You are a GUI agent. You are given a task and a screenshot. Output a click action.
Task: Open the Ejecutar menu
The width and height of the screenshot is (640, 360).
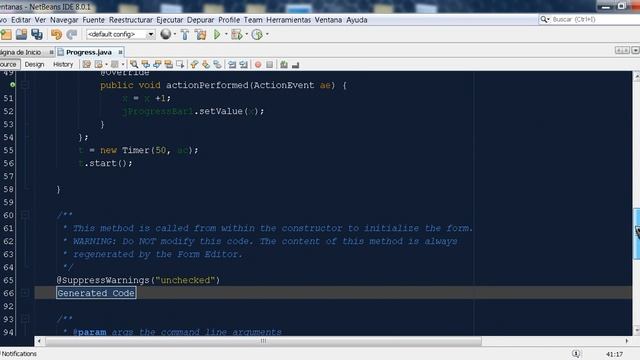[x=169, y=20]
